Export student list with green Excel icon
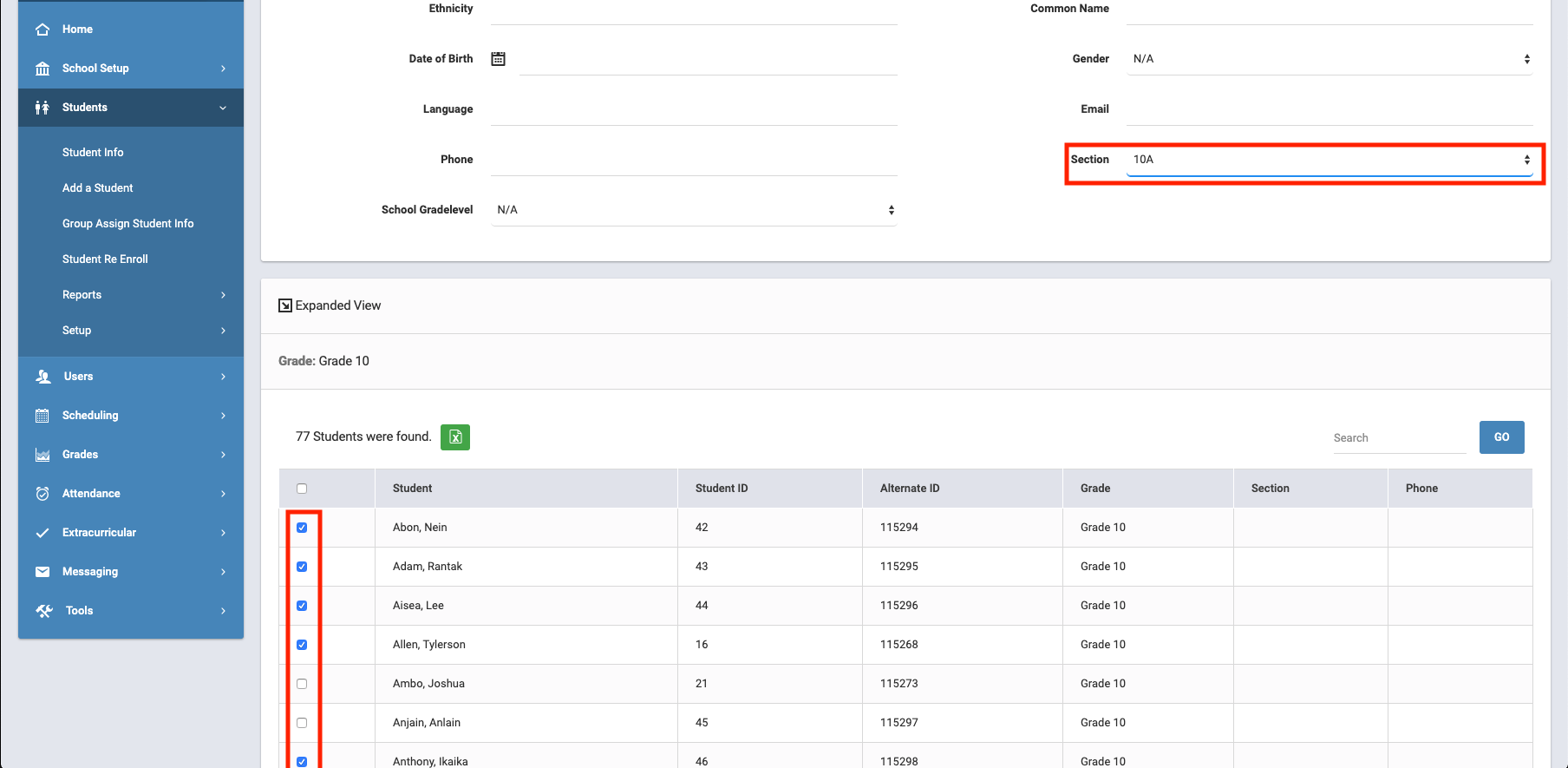The height and width of the screenshot is (768, 1568). (455, 437)
